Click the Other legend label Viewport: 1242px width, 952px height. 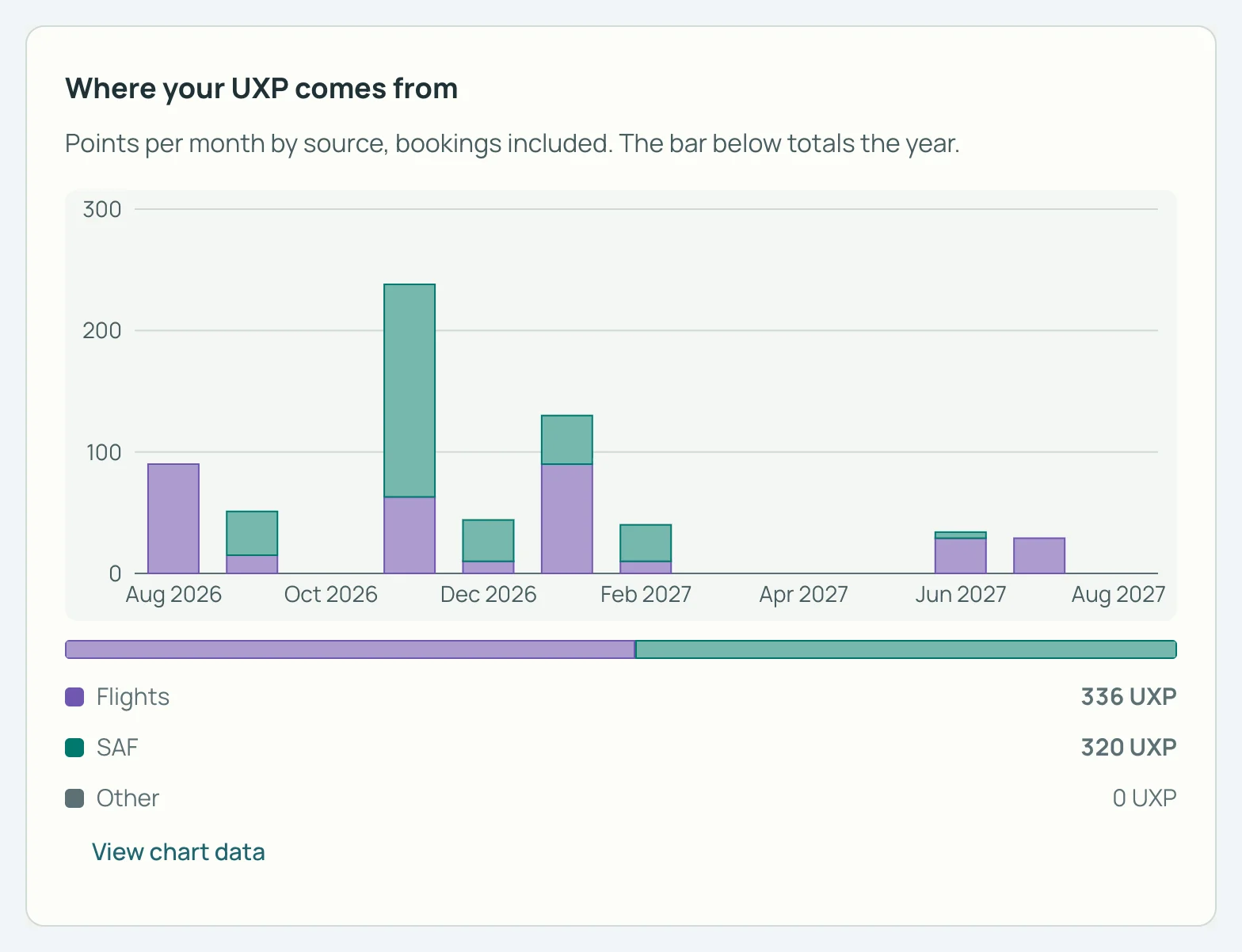click(x=128, y=798)
